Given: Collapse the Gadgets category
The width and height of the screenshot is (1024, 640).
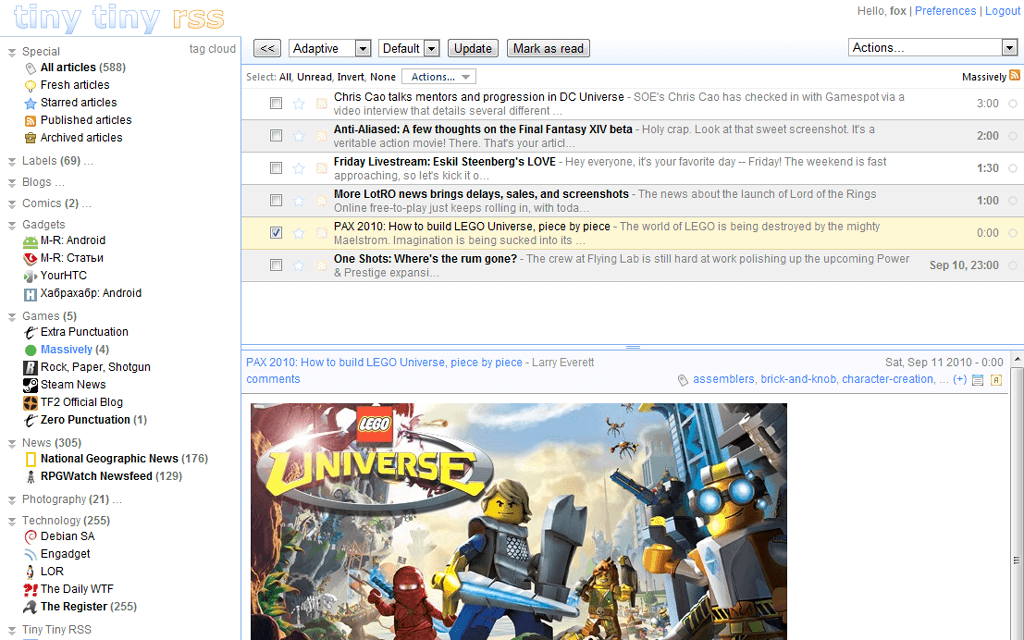Looking at the screenshot, I should (11, 225).
